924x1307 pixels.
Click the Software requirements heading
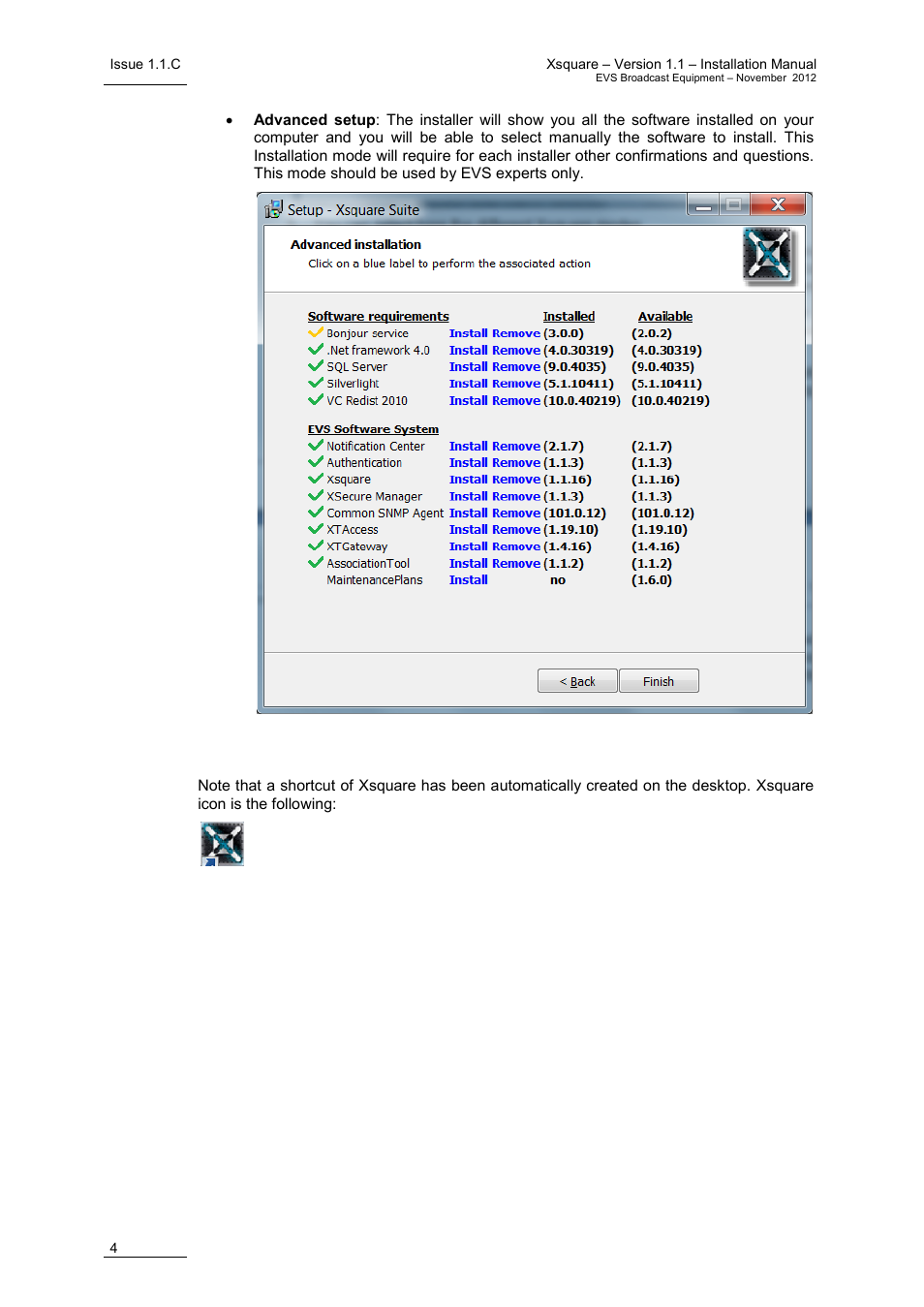[x=379, y=317]
